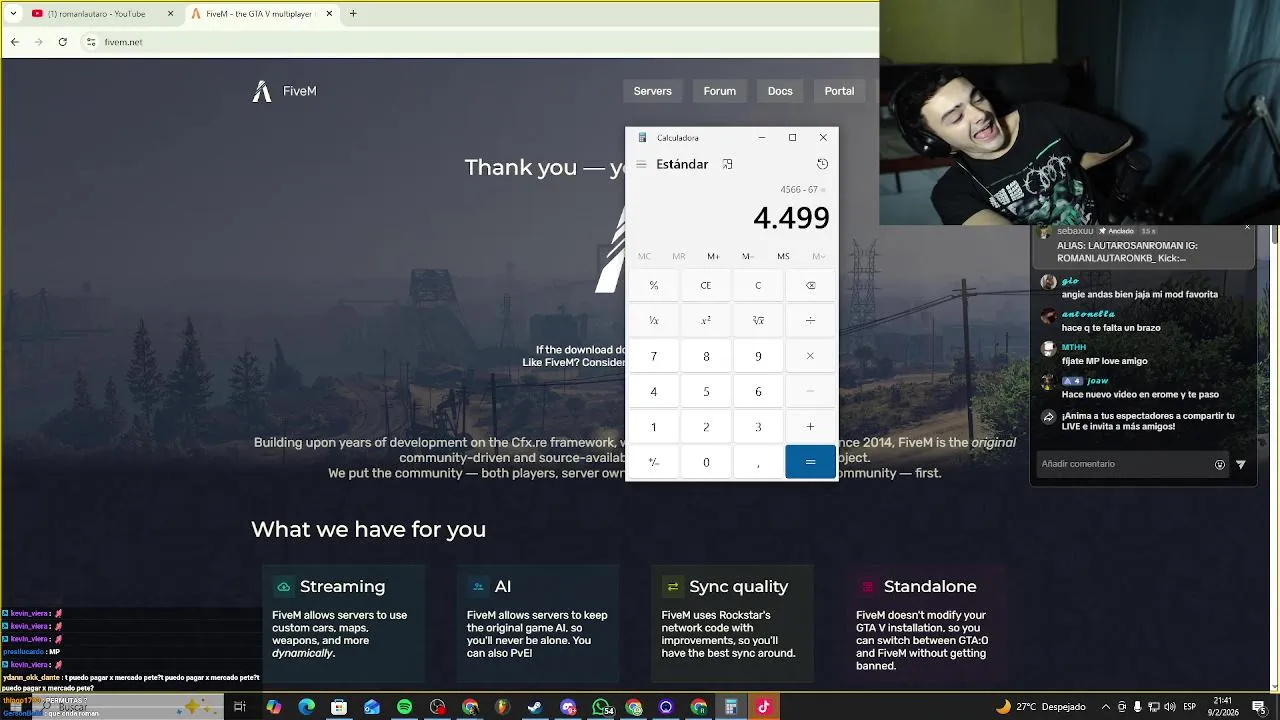Screen dimensions: 1280x720
Task: Click the CE key in Calculator
Action: click(705, 285)
